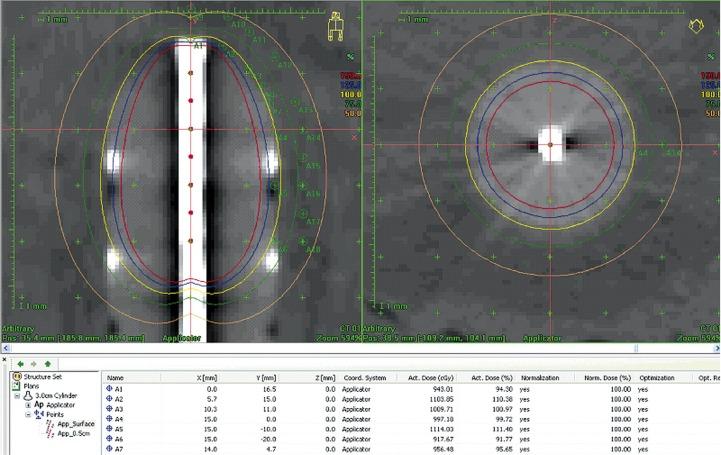Image resolution: width=721 pixels, height=455 pixels.
Task: Click the point icon beside row A7
Action: [109, 451]
